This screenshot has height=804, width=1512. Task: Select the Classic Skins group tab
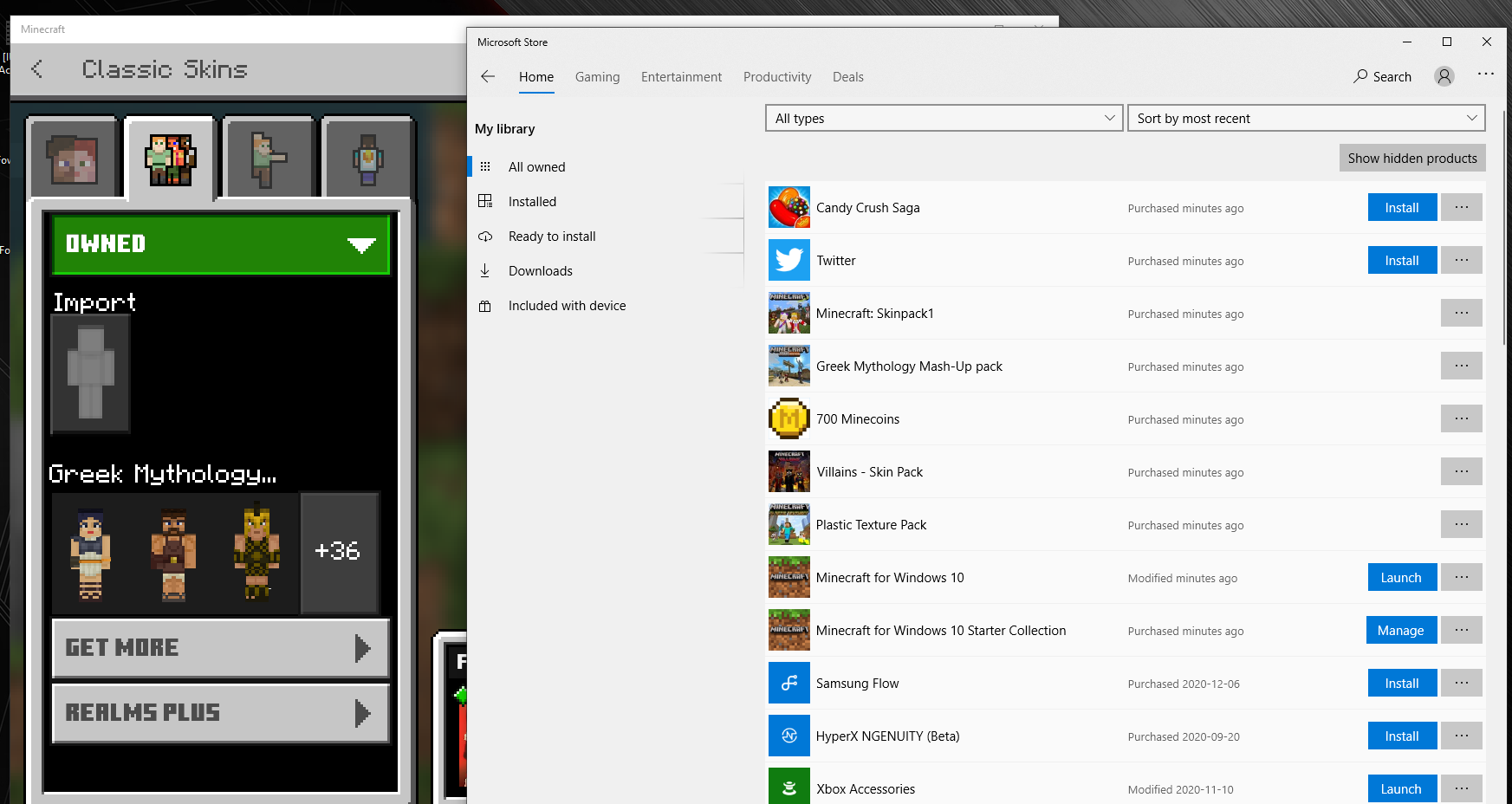[x=171, y=159]
